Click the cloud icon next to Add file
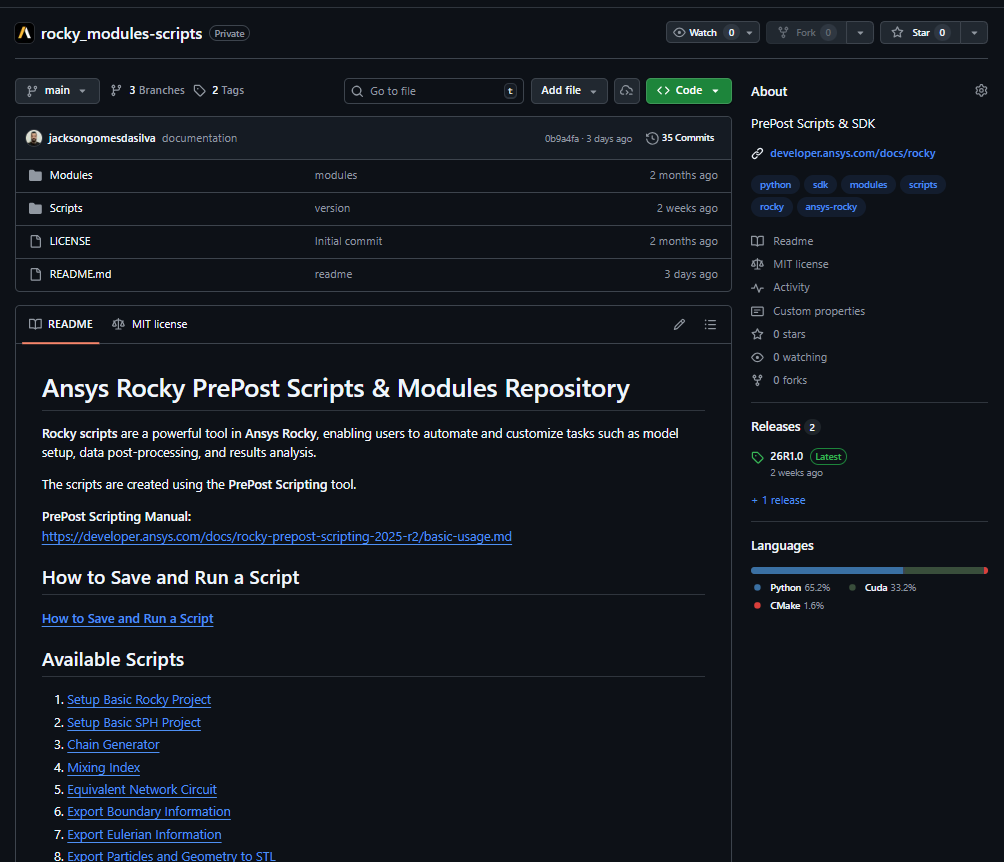This screenshot has height=862, width=1004. coord(626,91)
